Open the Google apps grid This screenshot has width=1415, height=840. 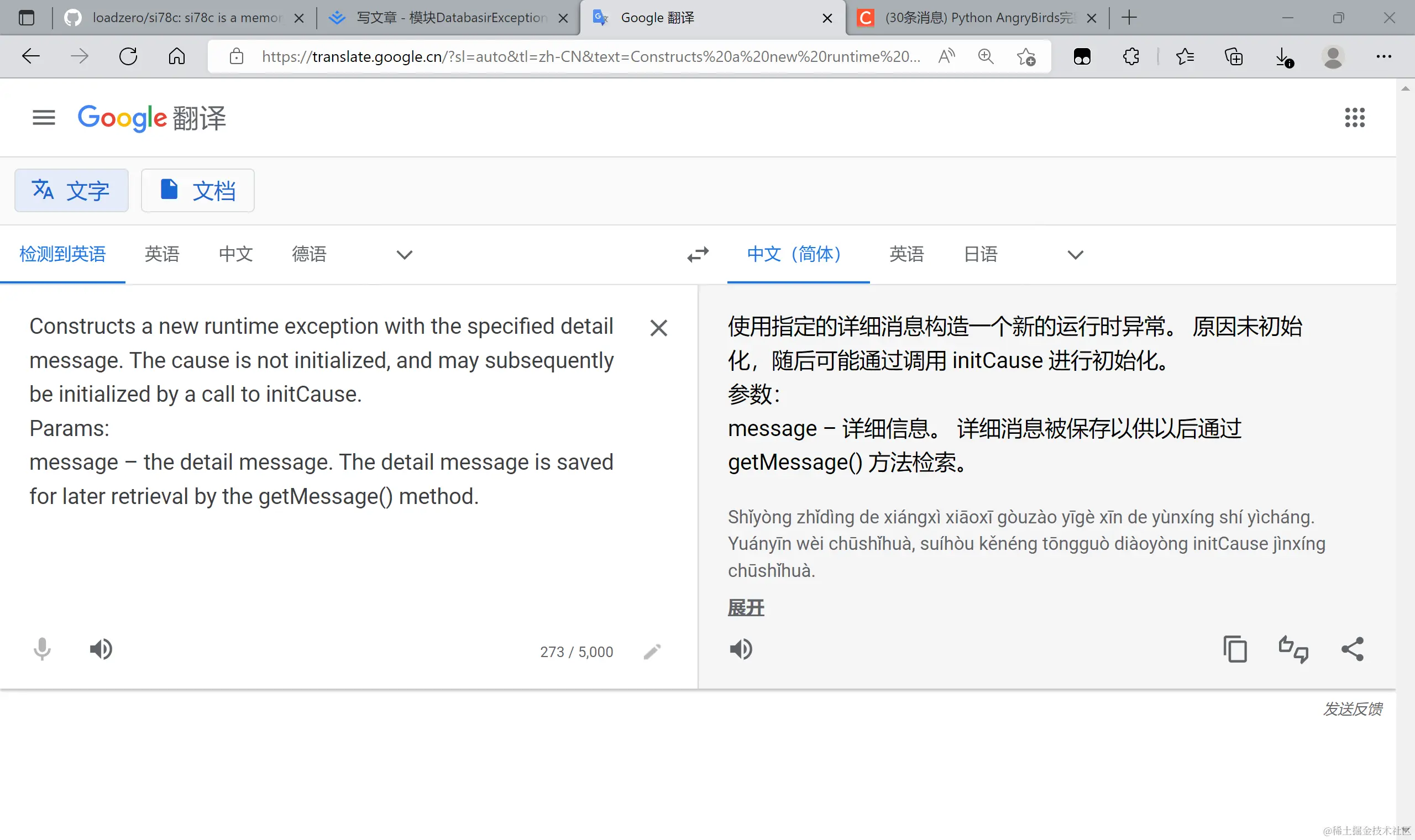click(1354, 118)
